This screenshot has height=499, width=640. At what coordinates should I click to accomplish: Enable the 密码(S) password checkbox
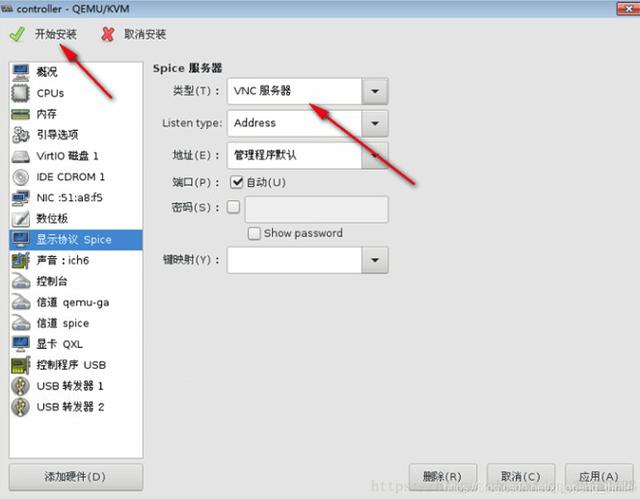click(233, 207)
